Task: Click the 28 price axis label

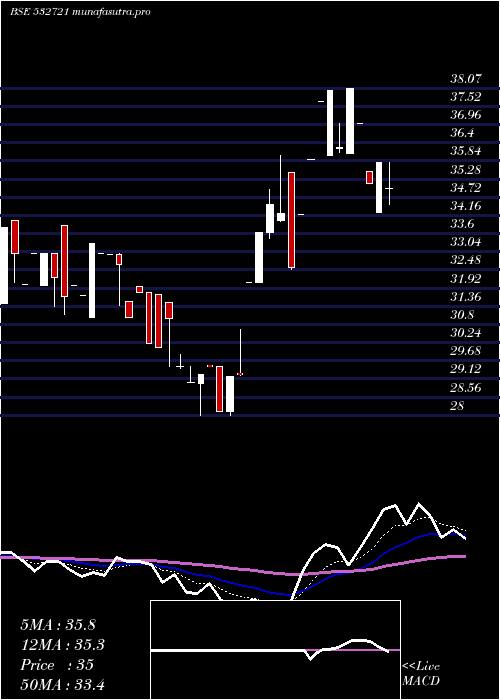Action: pyautogui.click(x=457, y=405)
